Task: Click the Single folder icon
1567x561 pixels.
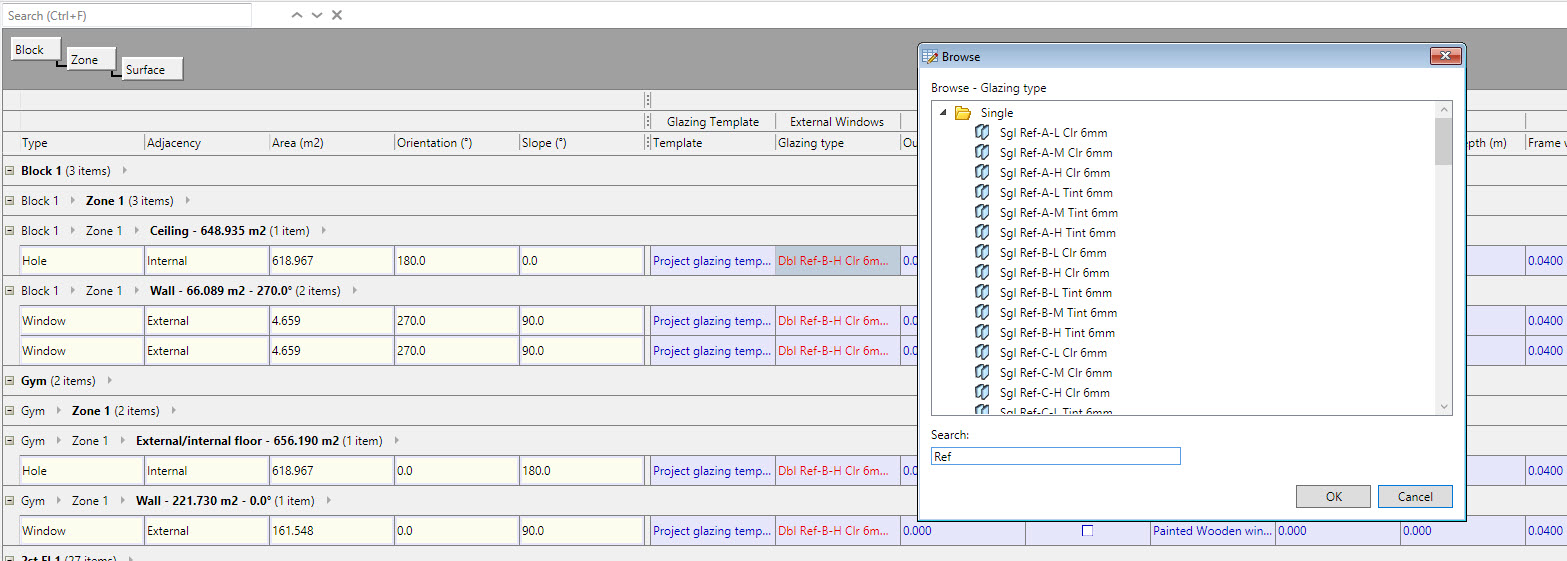Action: [x=963, y=113]
